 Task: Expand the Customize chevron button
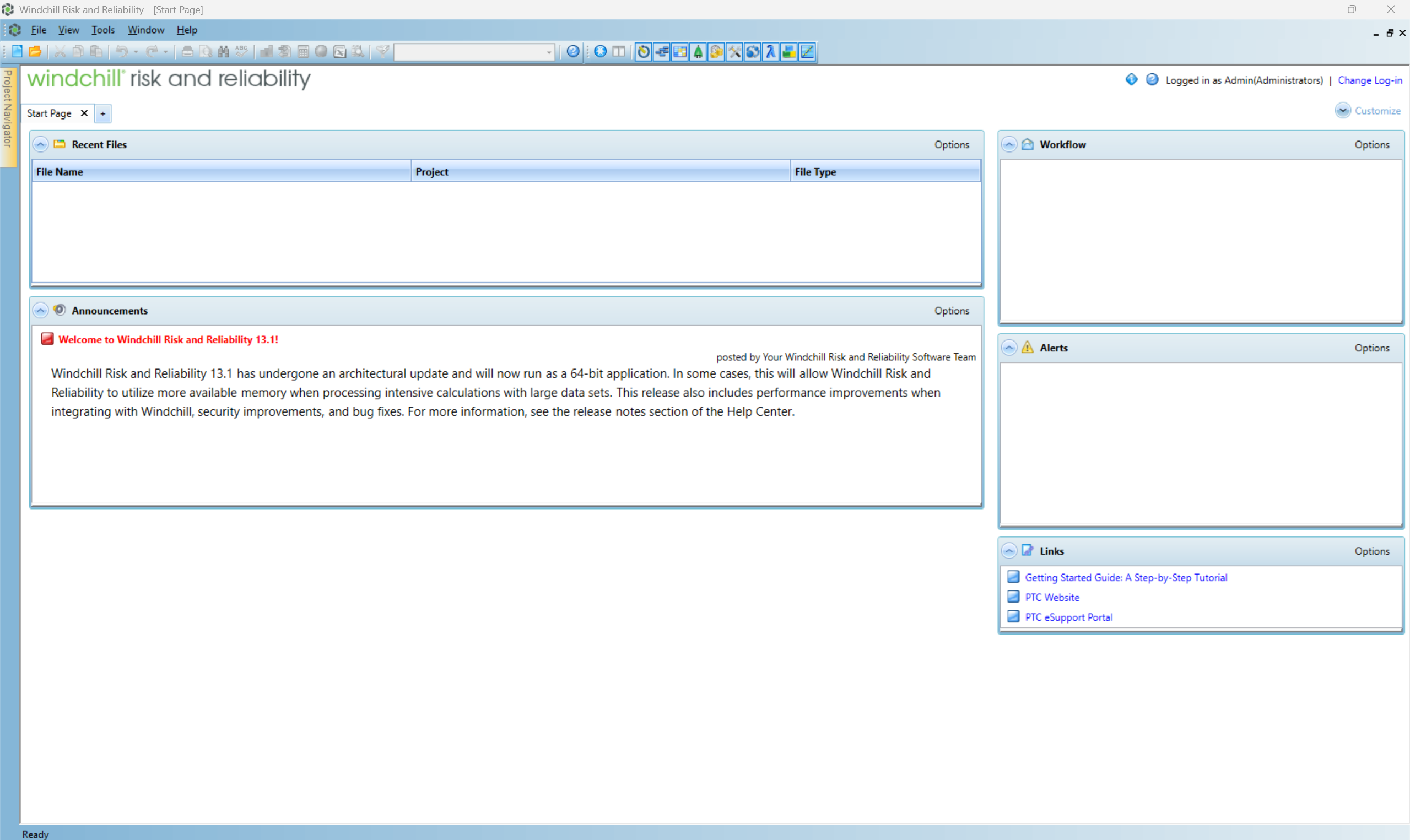coord(1343,110)
